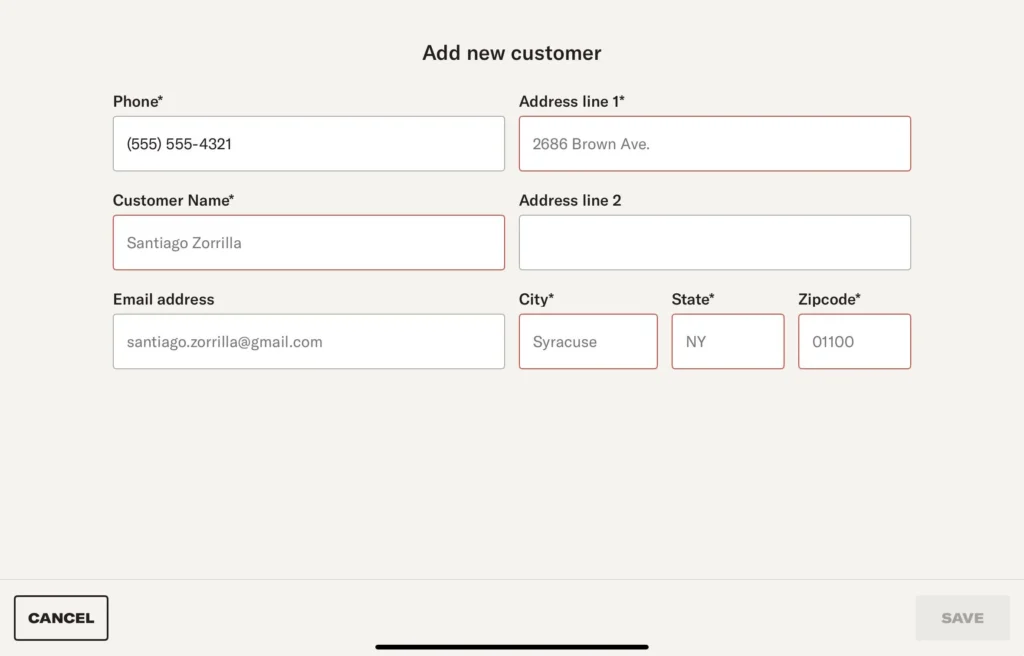Viewport: 1024px width, 656px height.
Task: Tap the empty Address line 2 field
Action: point(714,243)
